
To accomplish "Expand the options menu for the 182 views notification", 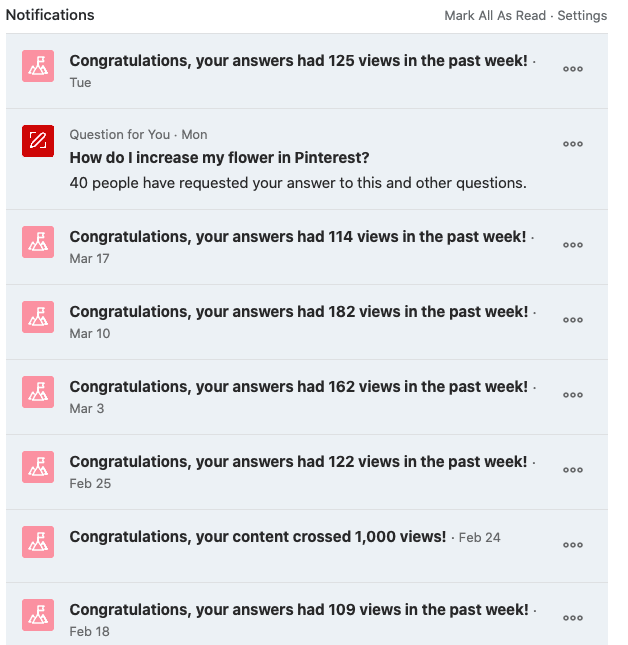I will coord(573,320).
